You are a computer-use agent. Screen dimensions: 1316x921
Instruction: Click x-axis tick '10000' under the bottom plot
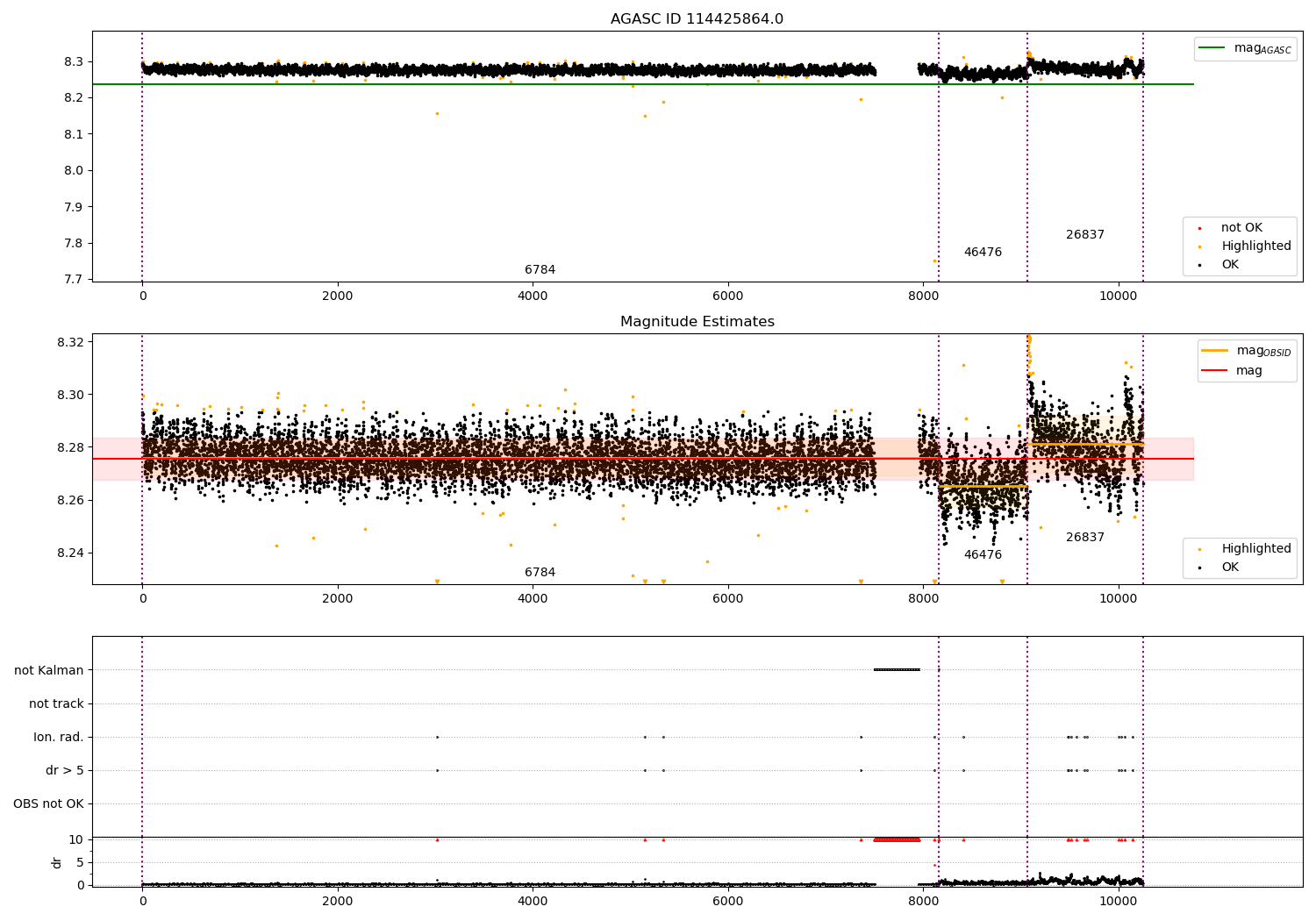point(1119,902)
